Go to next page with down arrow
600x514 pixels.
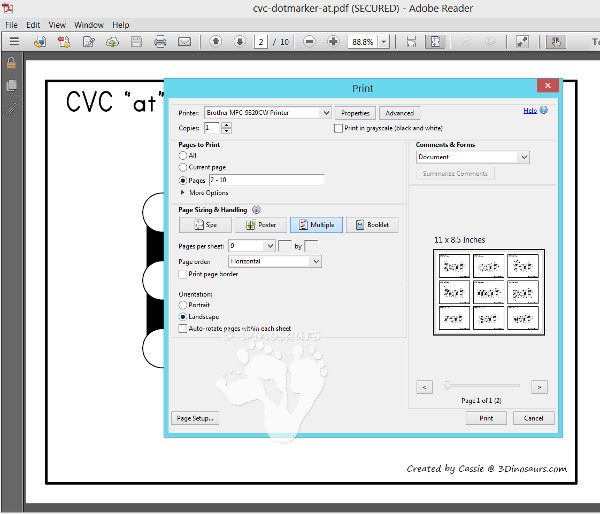pyautogui.click(x=239, y=42)
